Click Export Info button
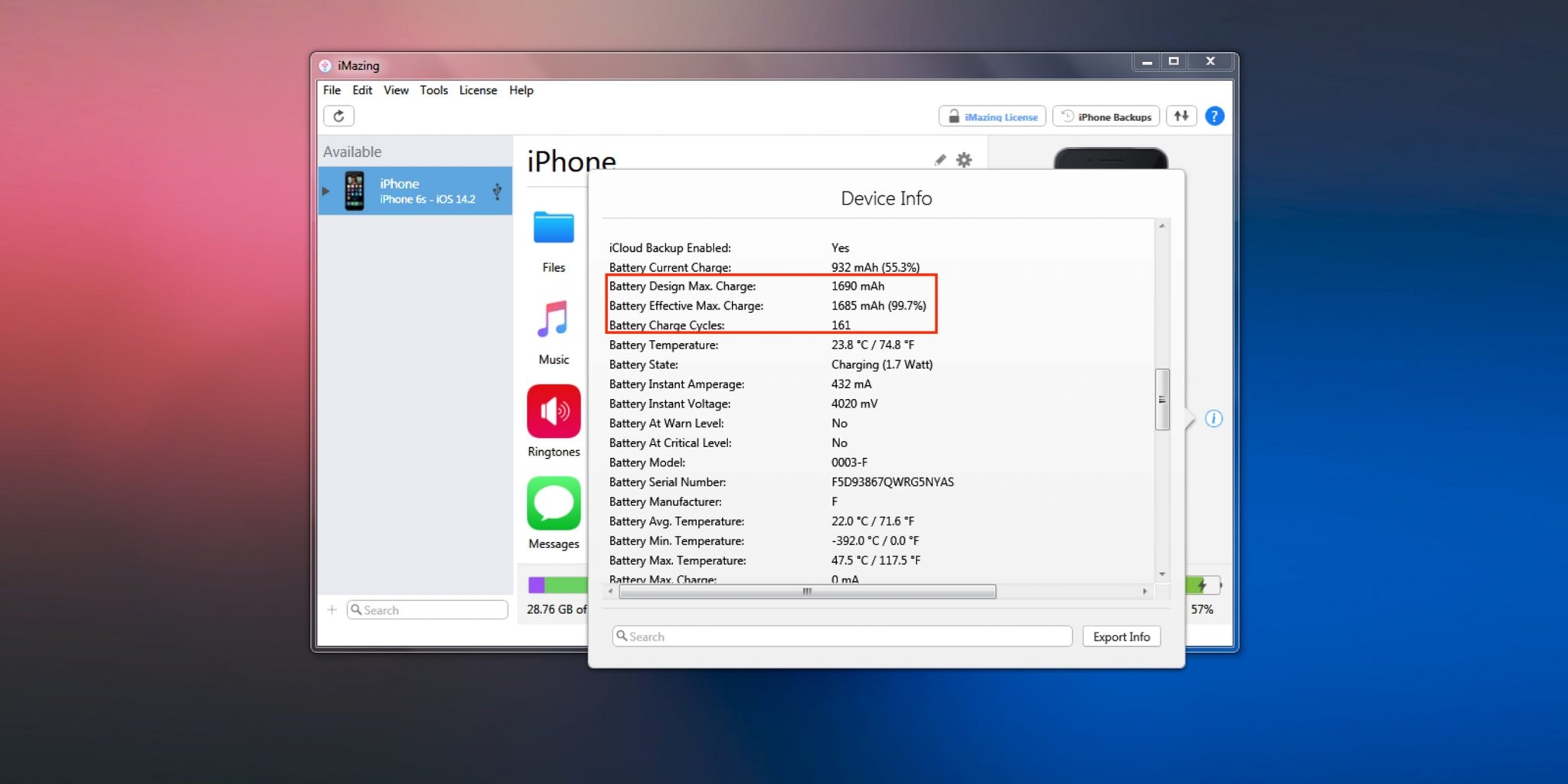This screenshot has height=784, width=1568. click(1122, 636)
